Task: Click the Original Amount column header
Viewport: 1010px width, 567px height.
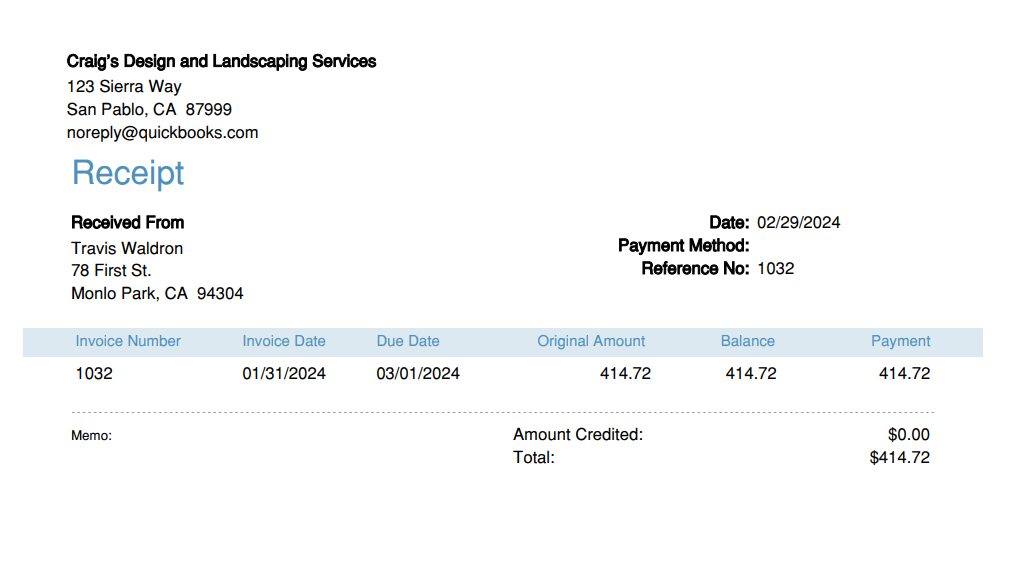Action: click(x=591, y=341)
